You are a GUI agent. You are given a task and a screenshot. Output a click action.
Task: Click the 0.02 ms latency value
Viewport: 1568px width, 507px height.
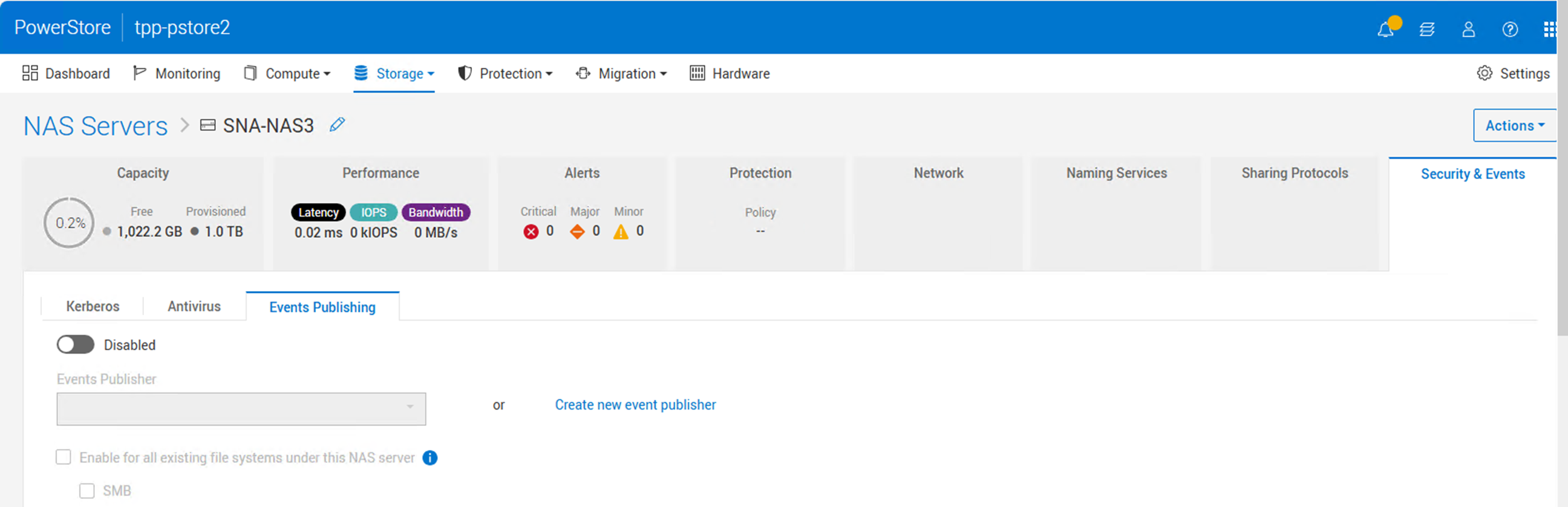318,232
